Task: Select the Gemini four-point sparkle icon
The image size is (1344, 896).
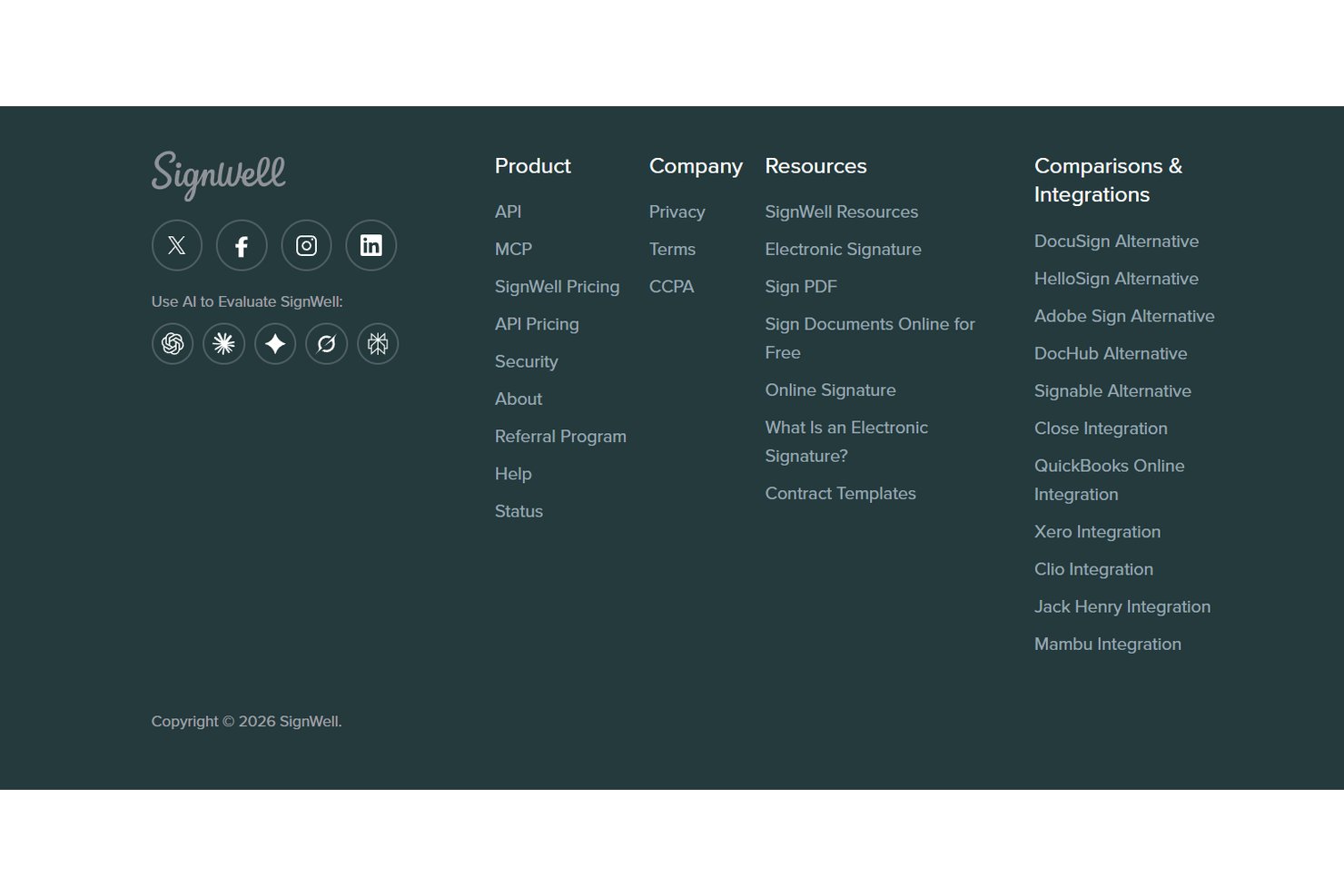Action: 275,344
